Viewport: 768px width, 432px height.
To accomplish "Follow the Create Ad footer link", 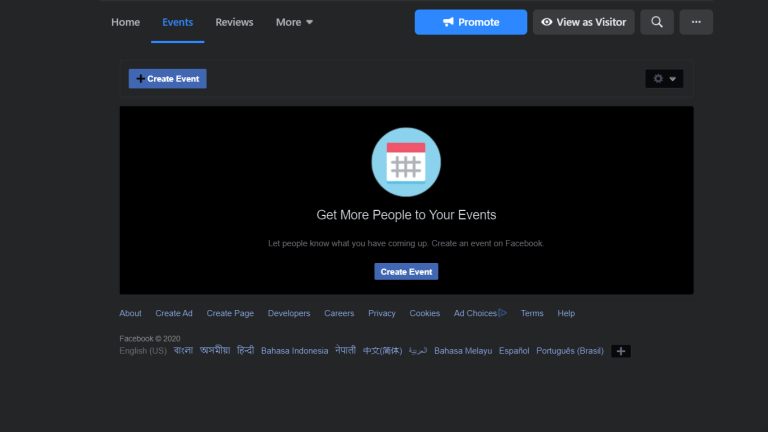I will click(x=174, y=313).
